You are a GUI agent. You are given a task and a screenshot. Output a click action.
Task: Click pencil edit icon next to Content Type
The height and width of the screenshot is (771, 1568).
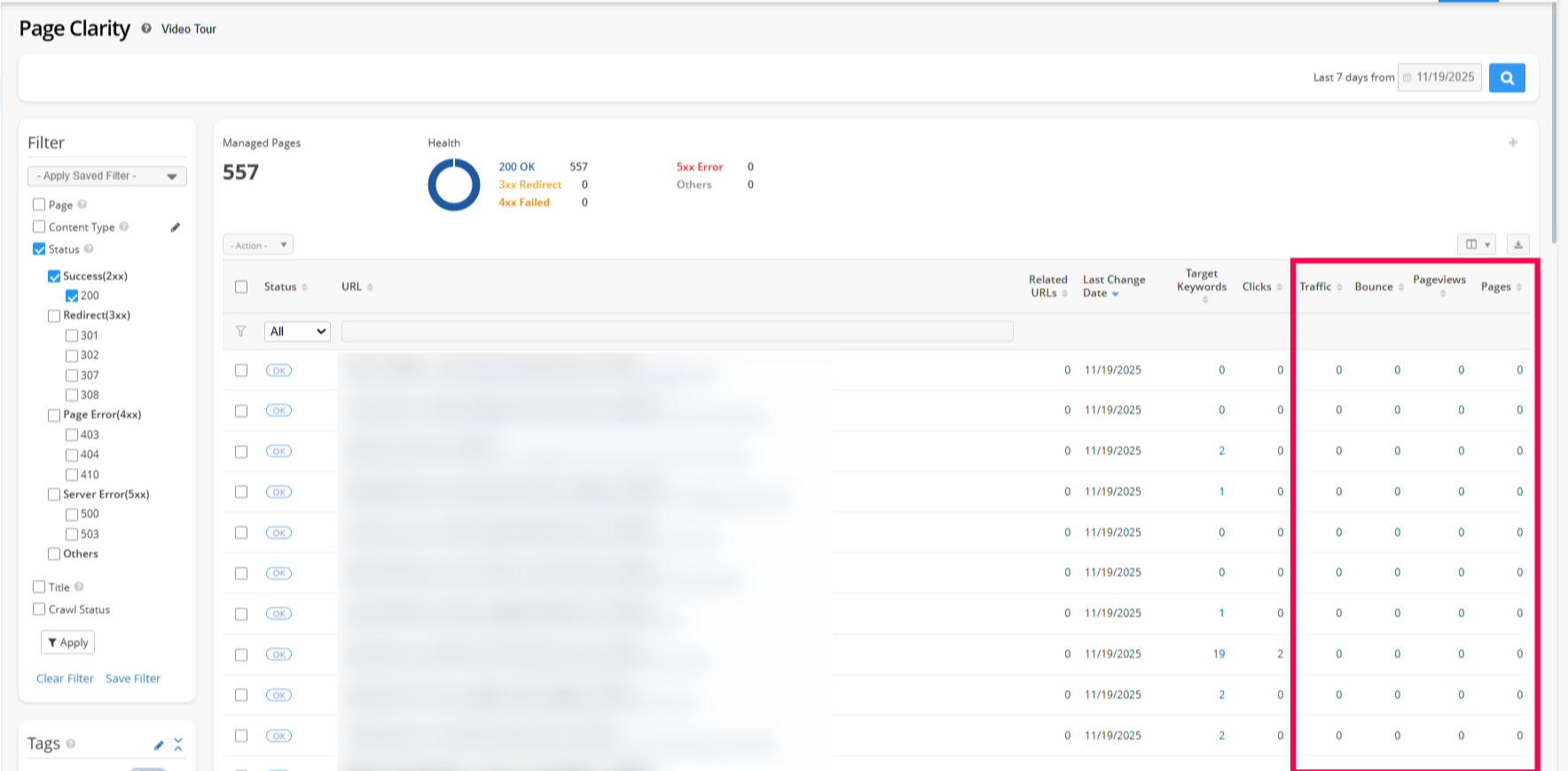(x=176, y=227)
